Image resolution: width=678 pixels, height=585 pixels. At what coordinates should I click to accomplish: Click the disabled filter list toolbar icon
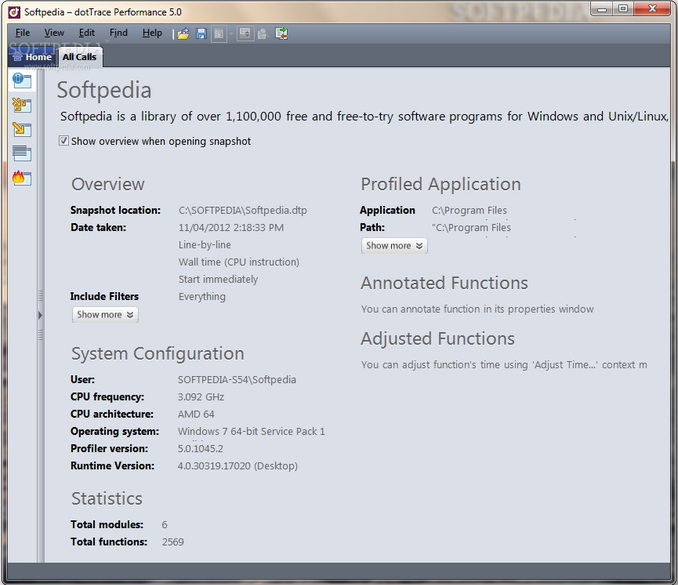coord(245,33)
